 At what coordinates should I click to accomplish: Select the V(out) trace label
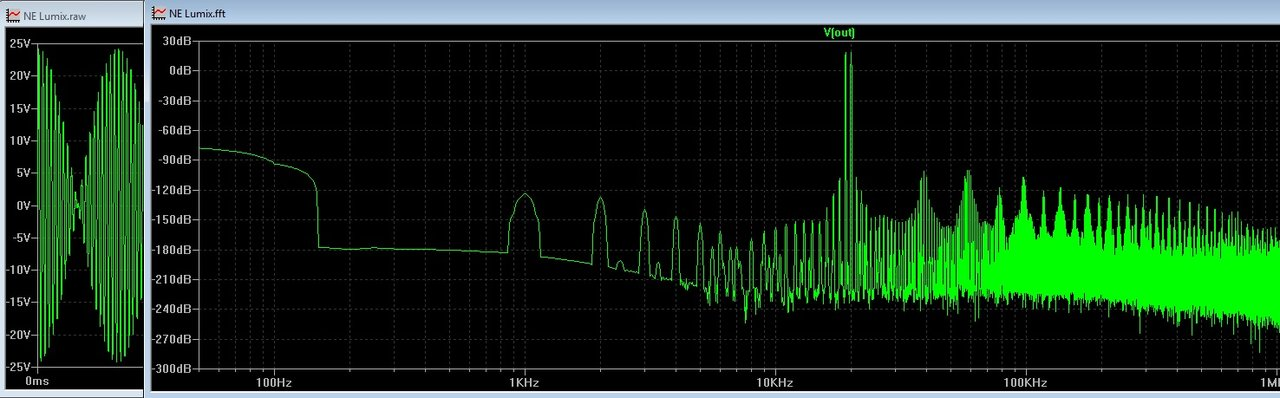click(x=839, y=32)
